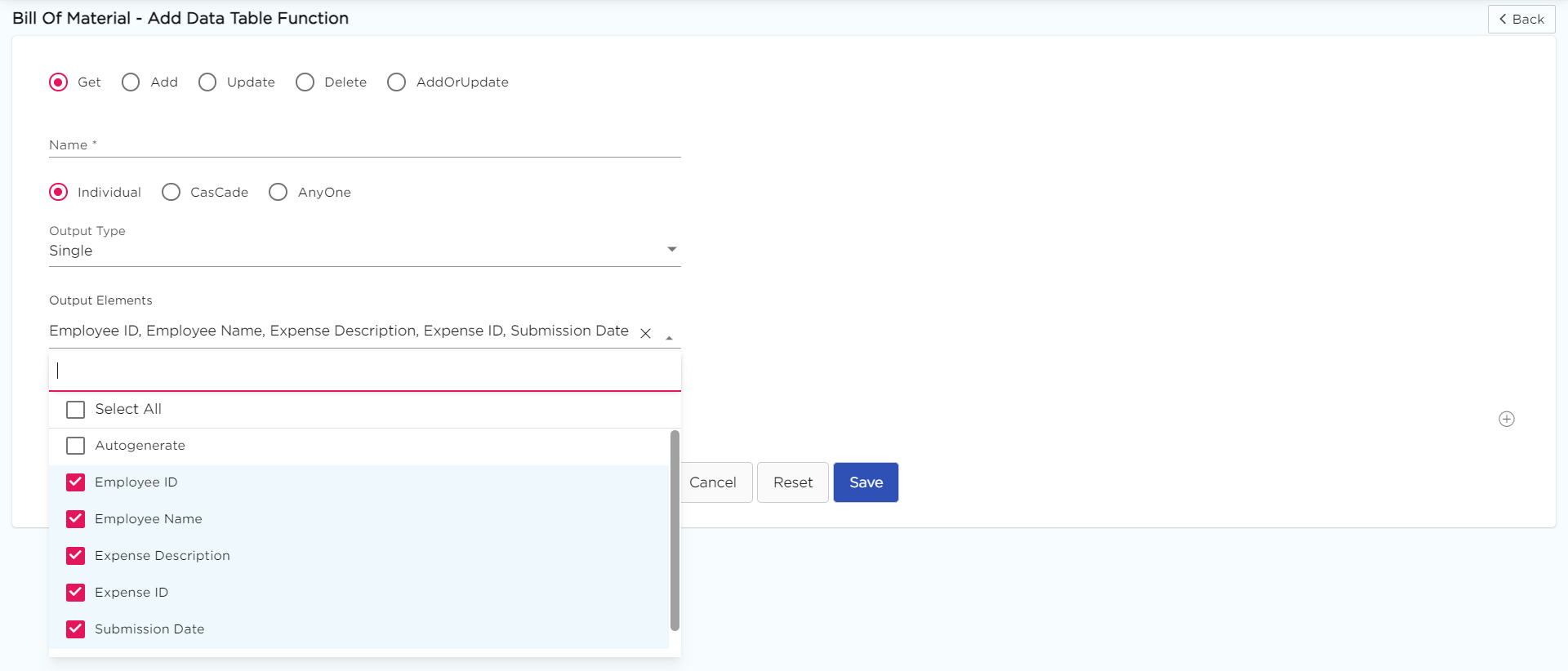This screenshot has height=671, width=1568.
Task: Check the Select All checkbox
Action: (76, 410)
